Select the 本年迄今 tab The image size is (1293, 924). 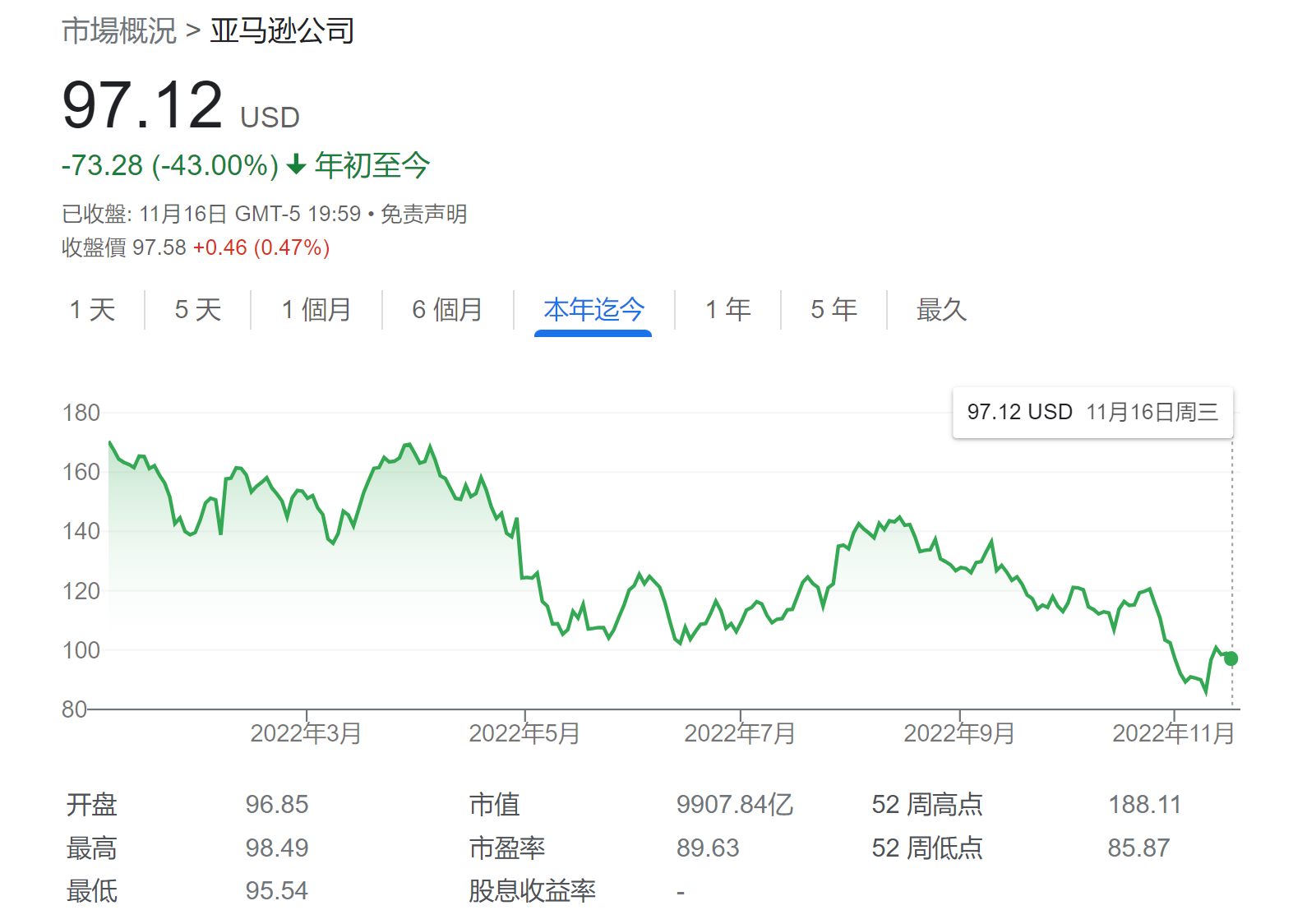[593, 310]
